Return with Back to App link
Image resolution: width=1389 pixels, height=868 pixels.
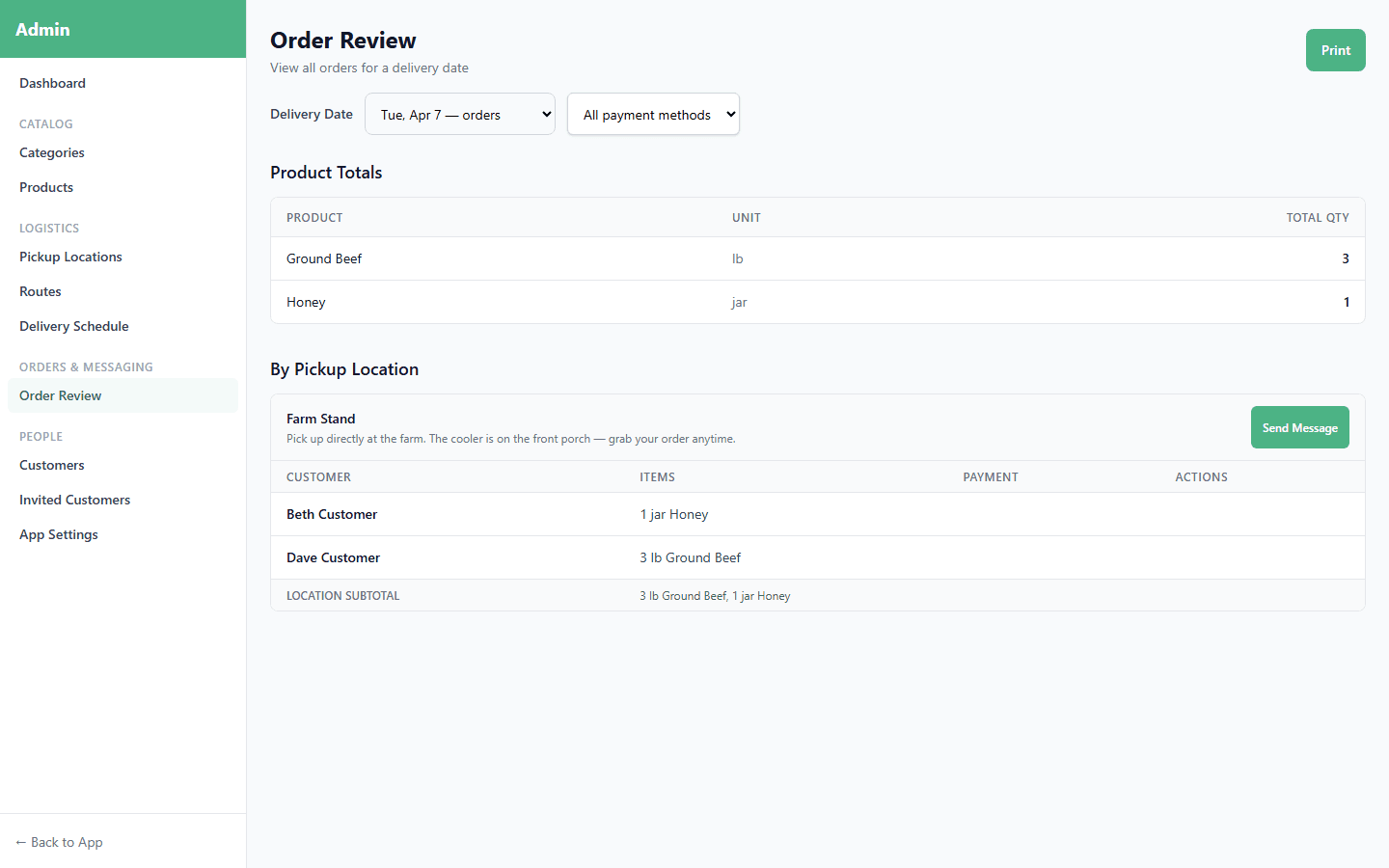pos(58,842)
